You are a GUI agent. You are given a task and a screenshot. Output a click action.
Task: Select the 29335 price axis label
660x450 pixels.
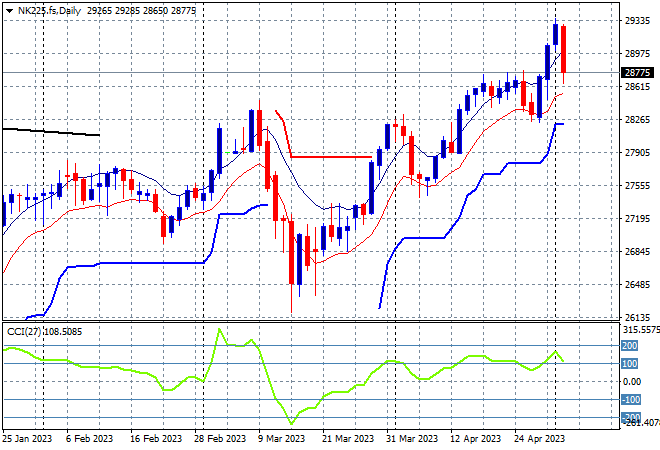(x=637, y=21)
